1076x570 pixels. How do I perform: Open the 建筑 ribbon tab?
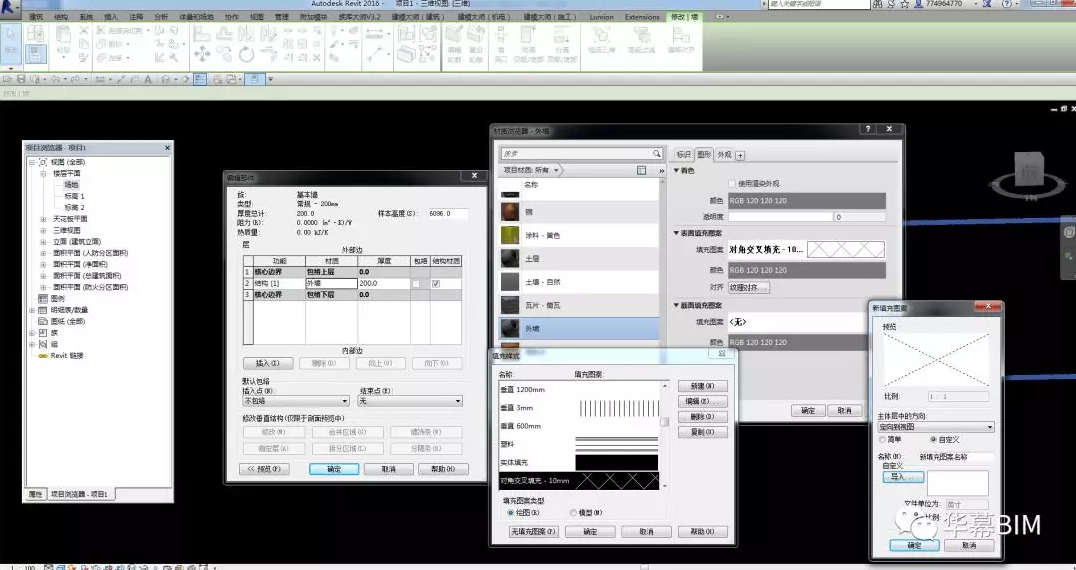click(36, 17)
